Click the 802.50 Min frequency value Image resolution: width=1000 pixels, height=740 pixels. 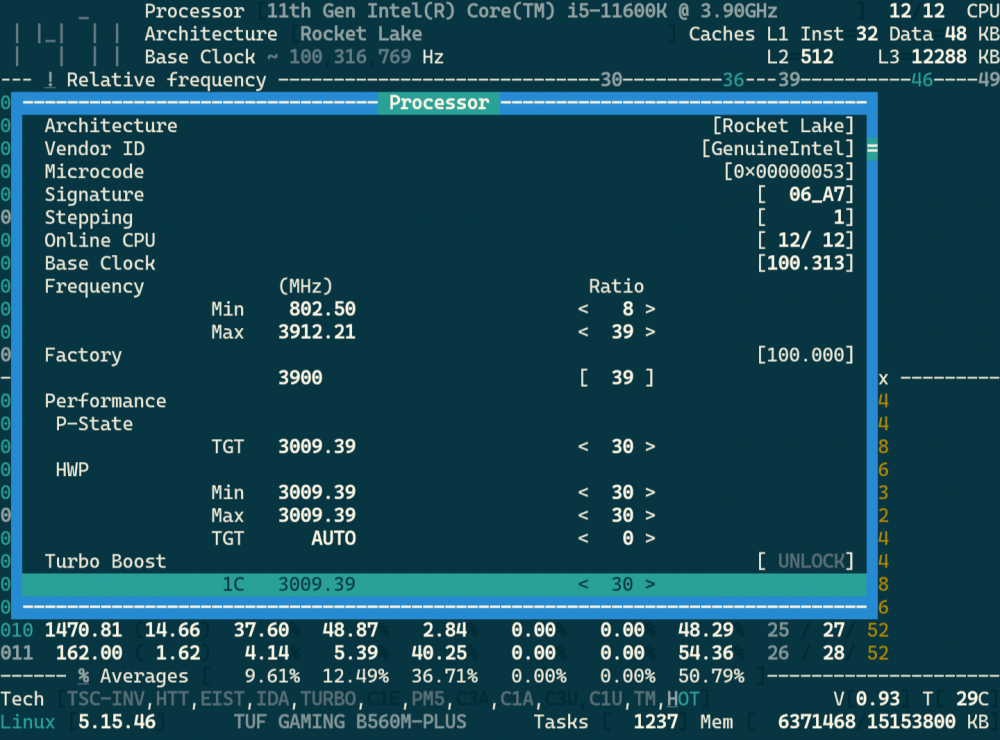pos(322,309)
